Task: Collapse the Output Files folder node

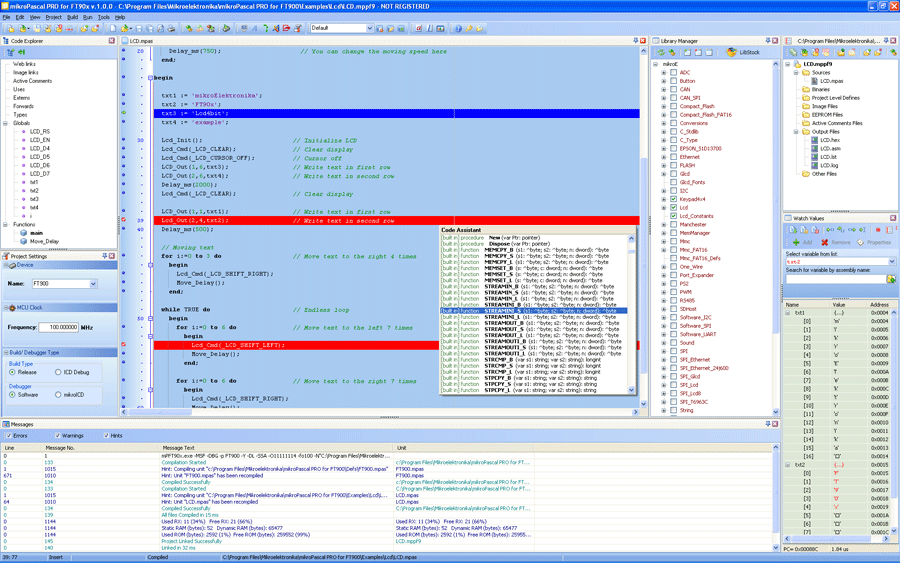Action: click(x=796, y=131)
